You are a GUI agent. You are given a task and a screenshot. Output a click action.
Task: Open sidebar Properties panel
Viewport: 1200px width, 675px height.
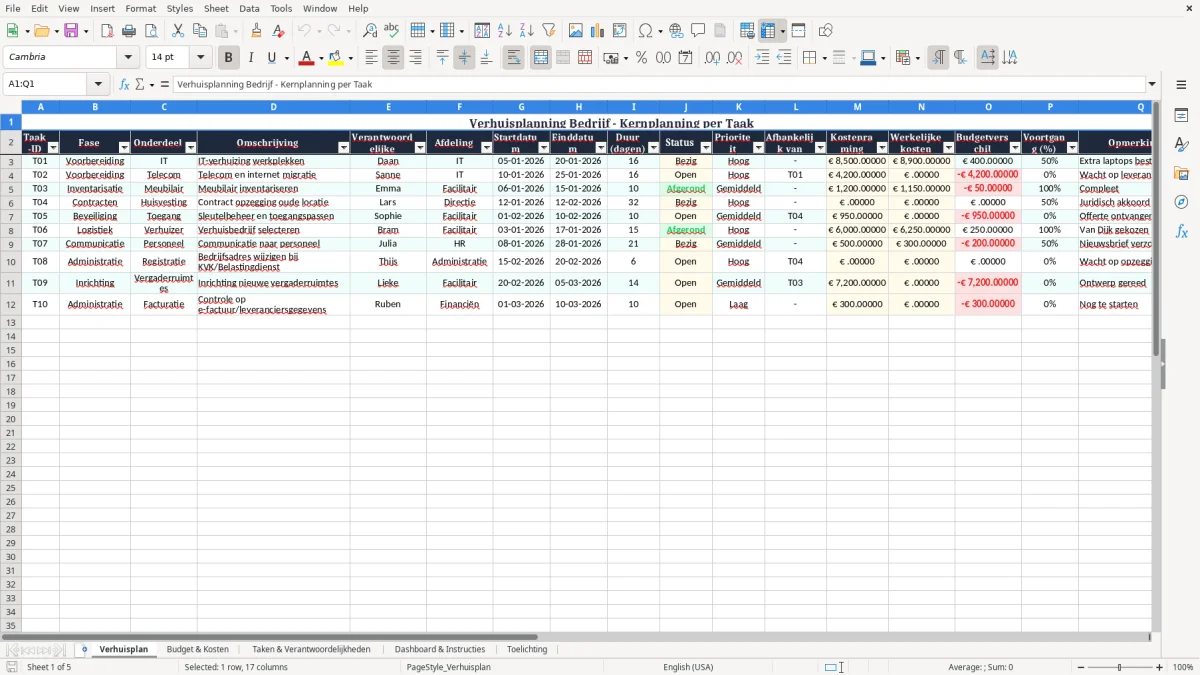1181,116
